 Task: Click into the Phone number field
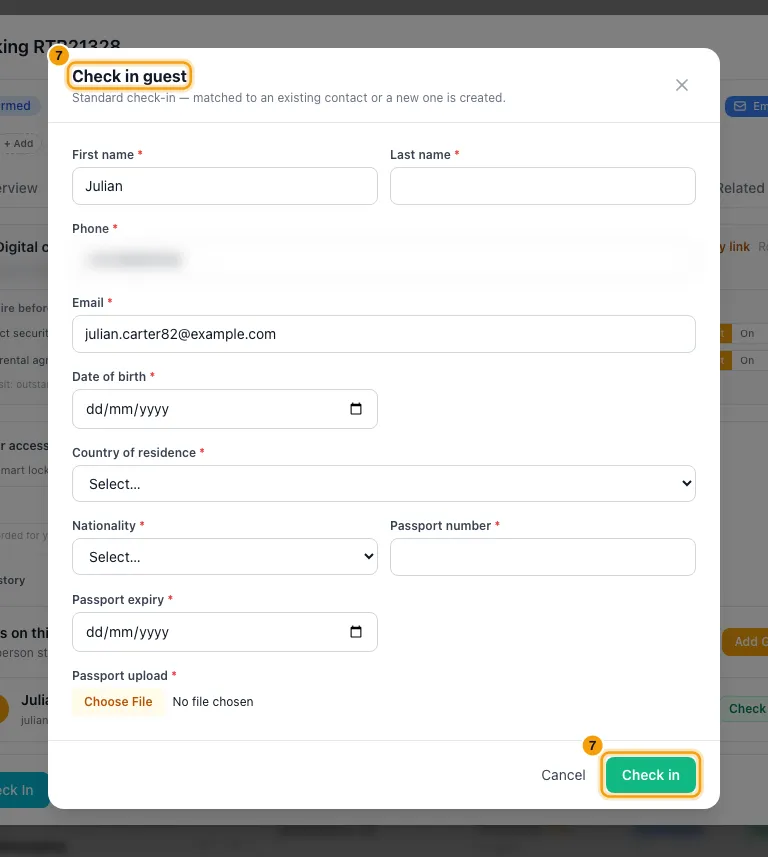coord(384,260)
